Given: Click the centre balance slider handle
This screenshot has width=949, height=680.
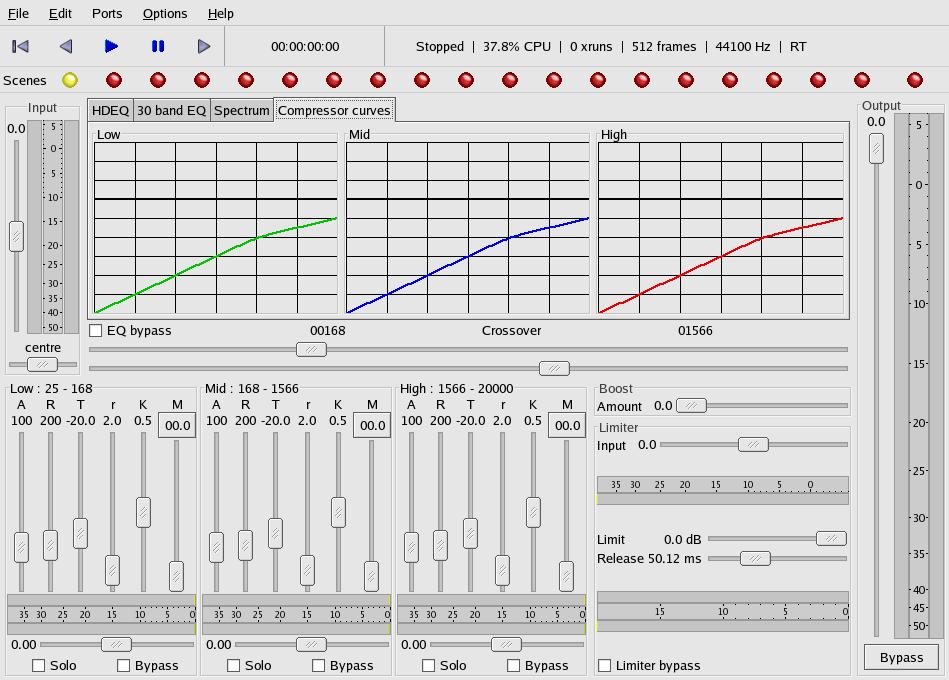Looking at the screenshot, I should click(42, 364).
